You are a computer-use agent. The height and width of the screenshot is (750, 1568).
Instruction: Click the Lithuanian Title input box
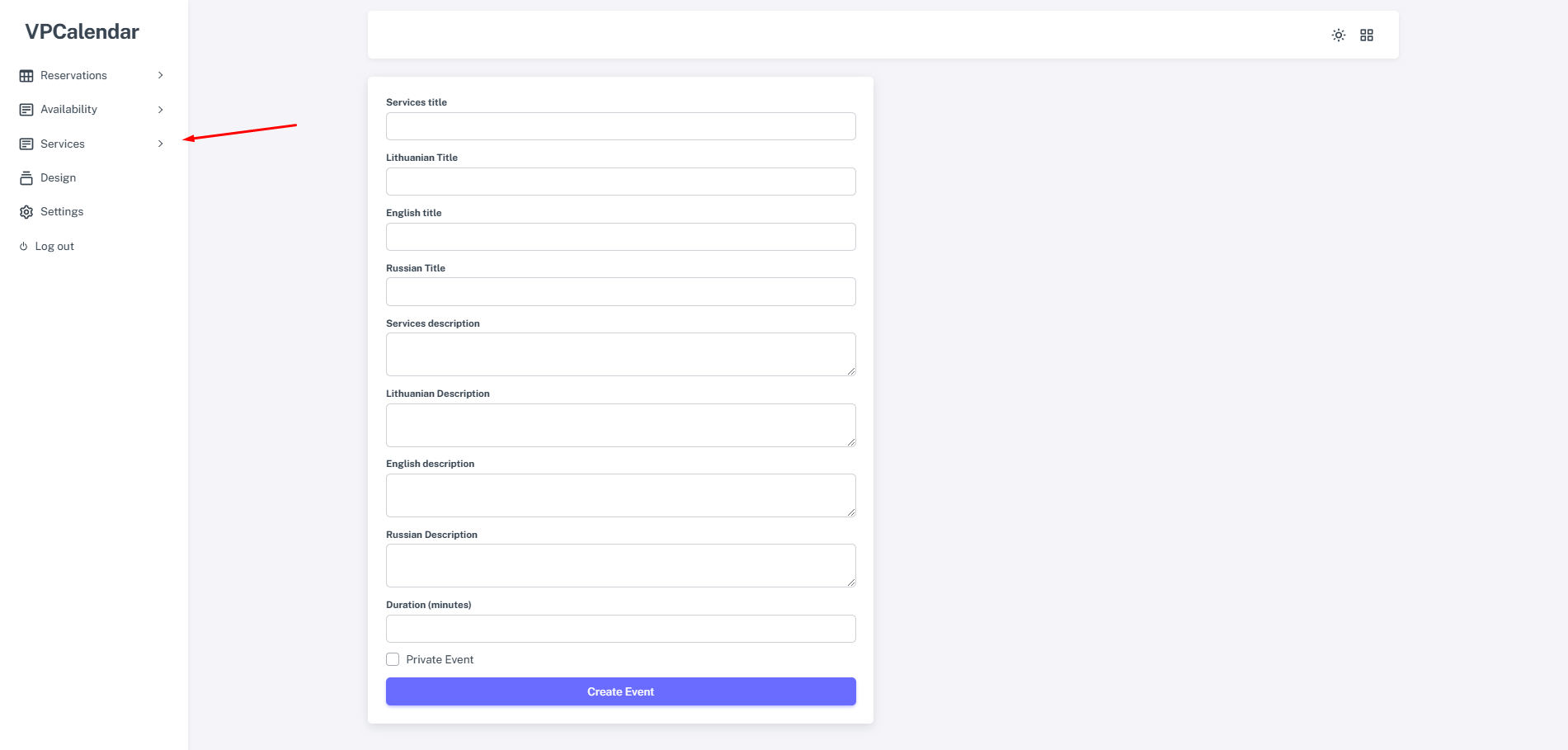[620, 182]
